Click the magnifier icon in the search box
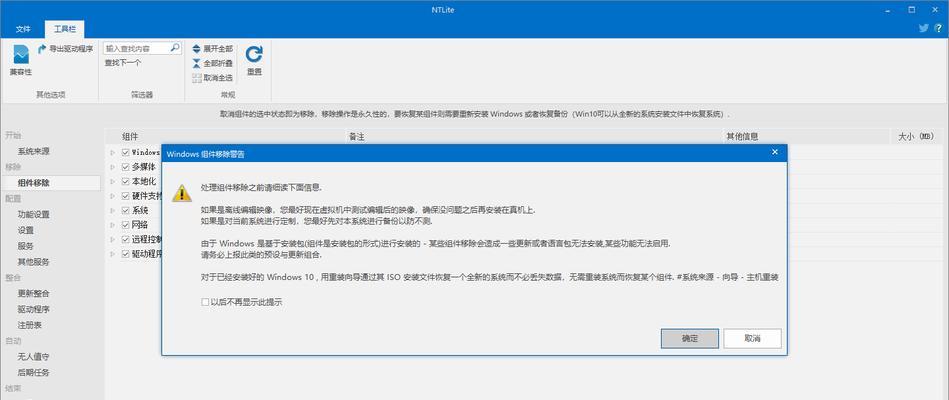949x400 pixels. click(x=174, y=48)
